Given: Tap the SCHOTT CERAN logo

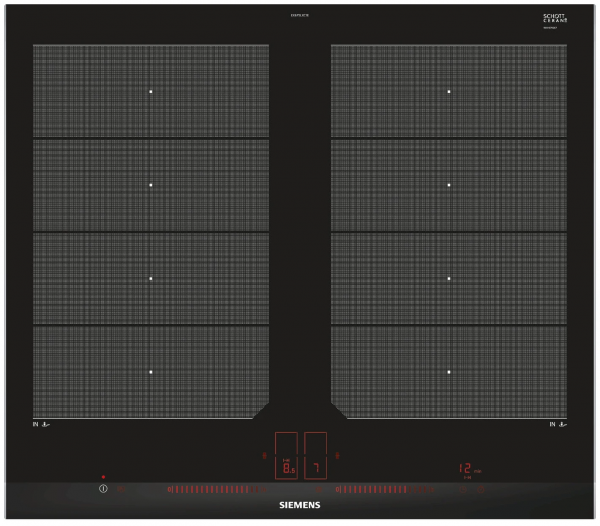Looking at the screenshot, I should tap(555, 19).
